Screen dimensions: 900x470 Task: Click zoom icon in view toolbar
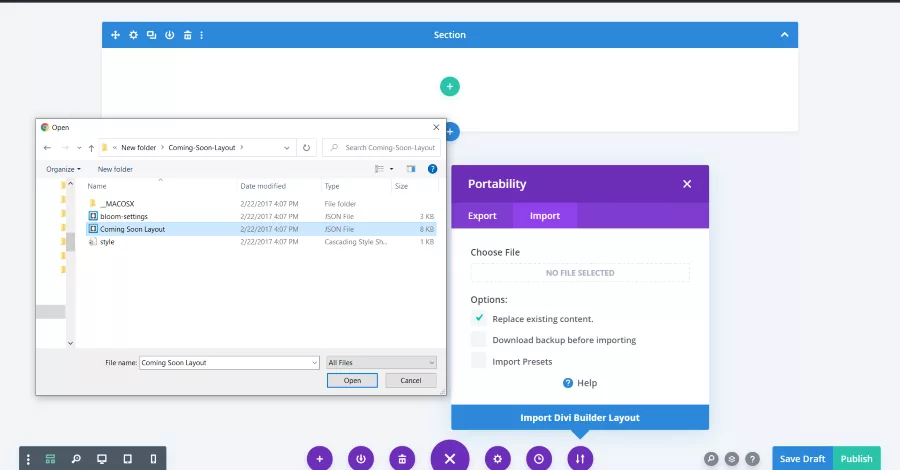(76, 459)
